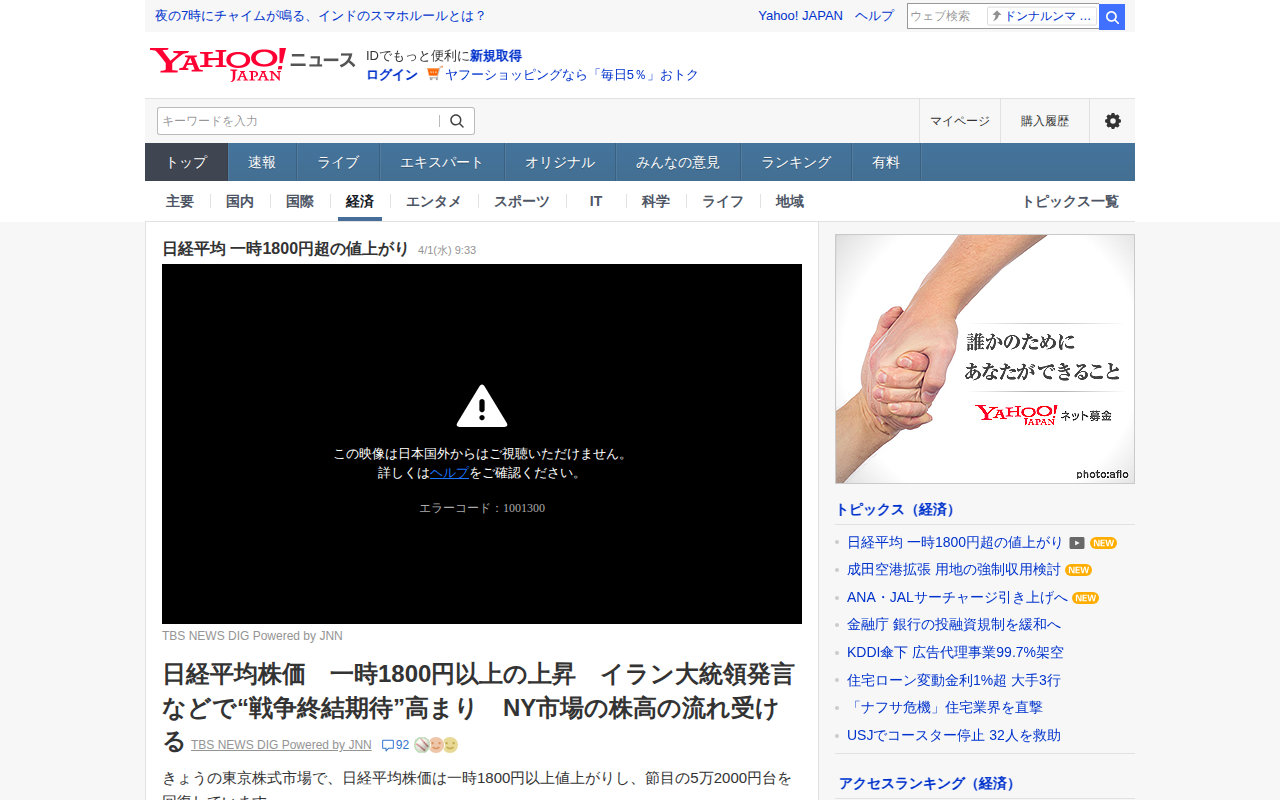
Task: Open topic 「ナフサ危機」住宅業界を直撃
Action: pyautogui.click(x=945, y=708)
